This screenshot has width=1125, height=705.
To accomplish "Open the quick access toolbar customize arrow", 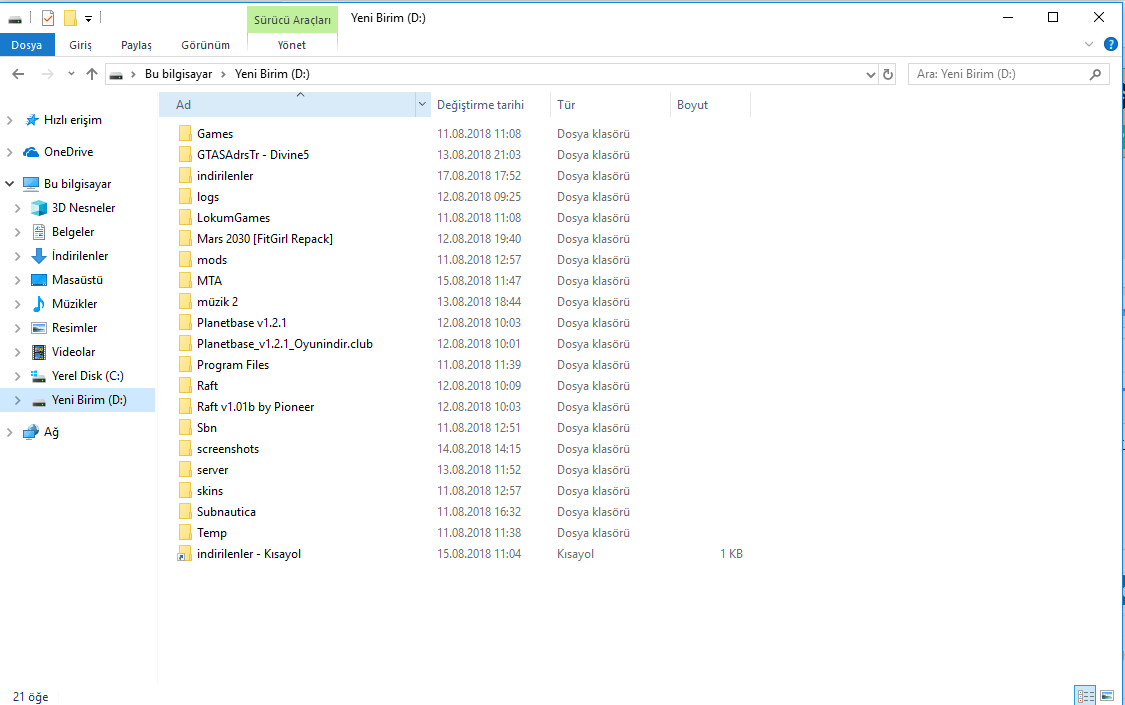I will click(x=88, y=19).
